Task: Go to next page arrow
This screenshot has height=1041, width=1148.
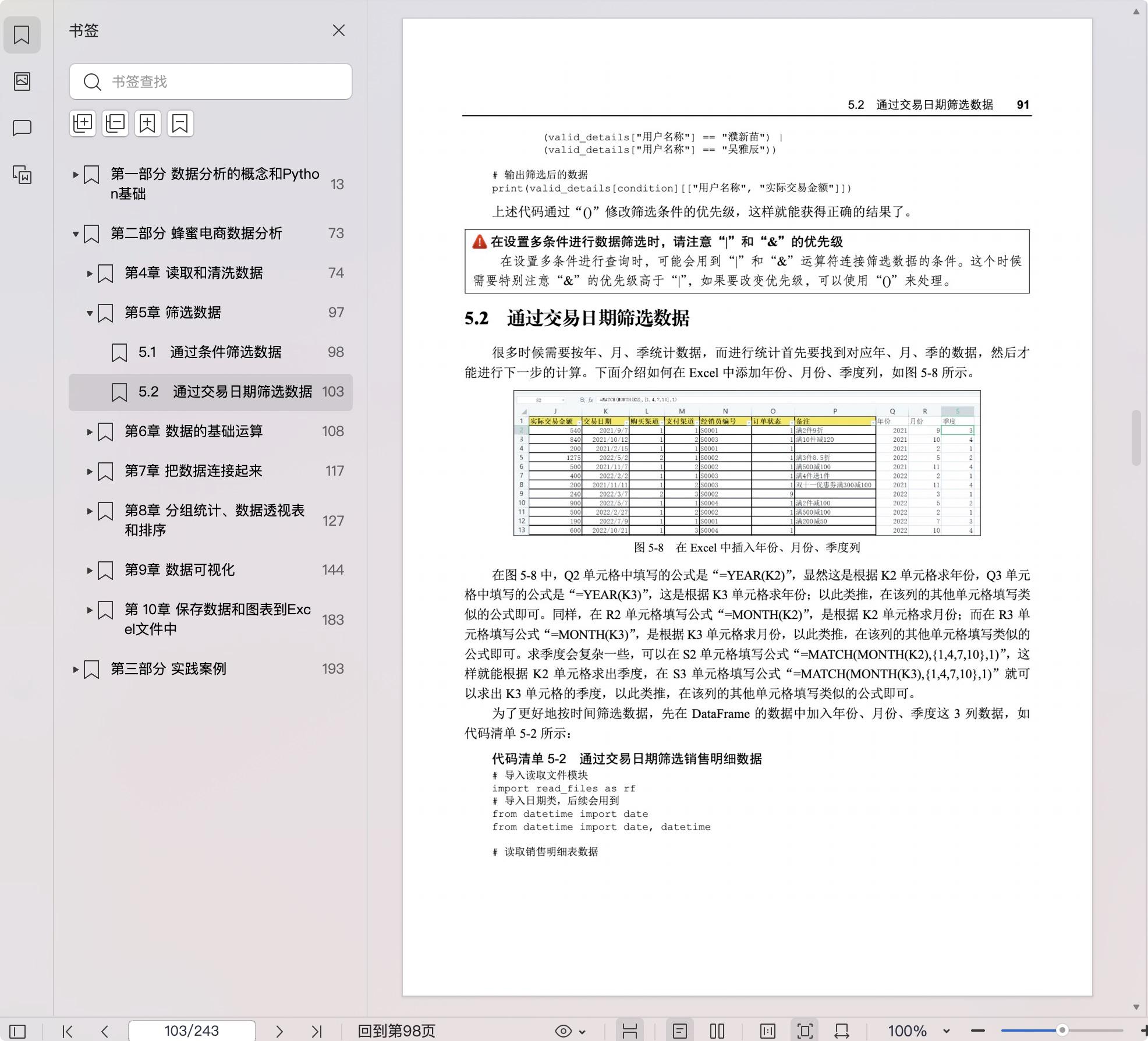Action: (279, 1031)
